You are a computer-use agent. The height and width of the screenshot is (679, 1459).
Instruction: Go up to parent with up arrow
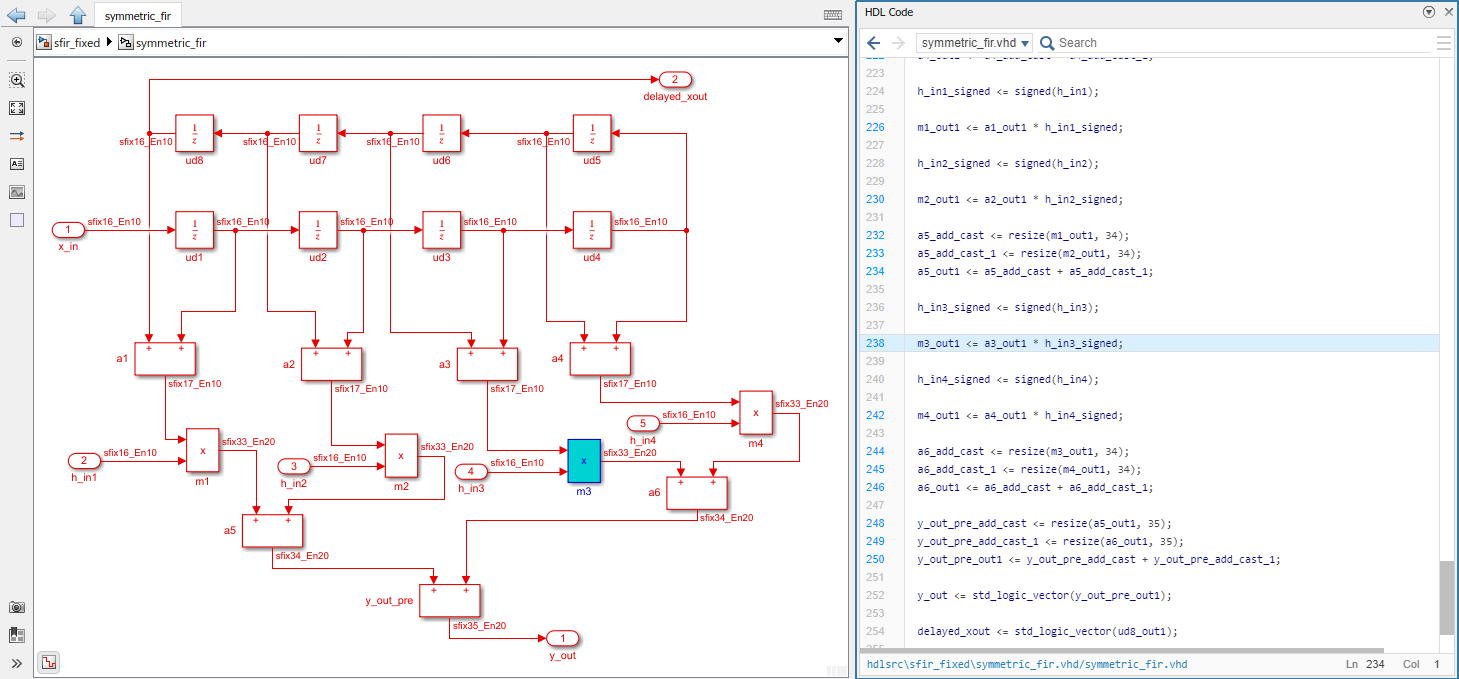pyautogui.click(x=77, y=15)
